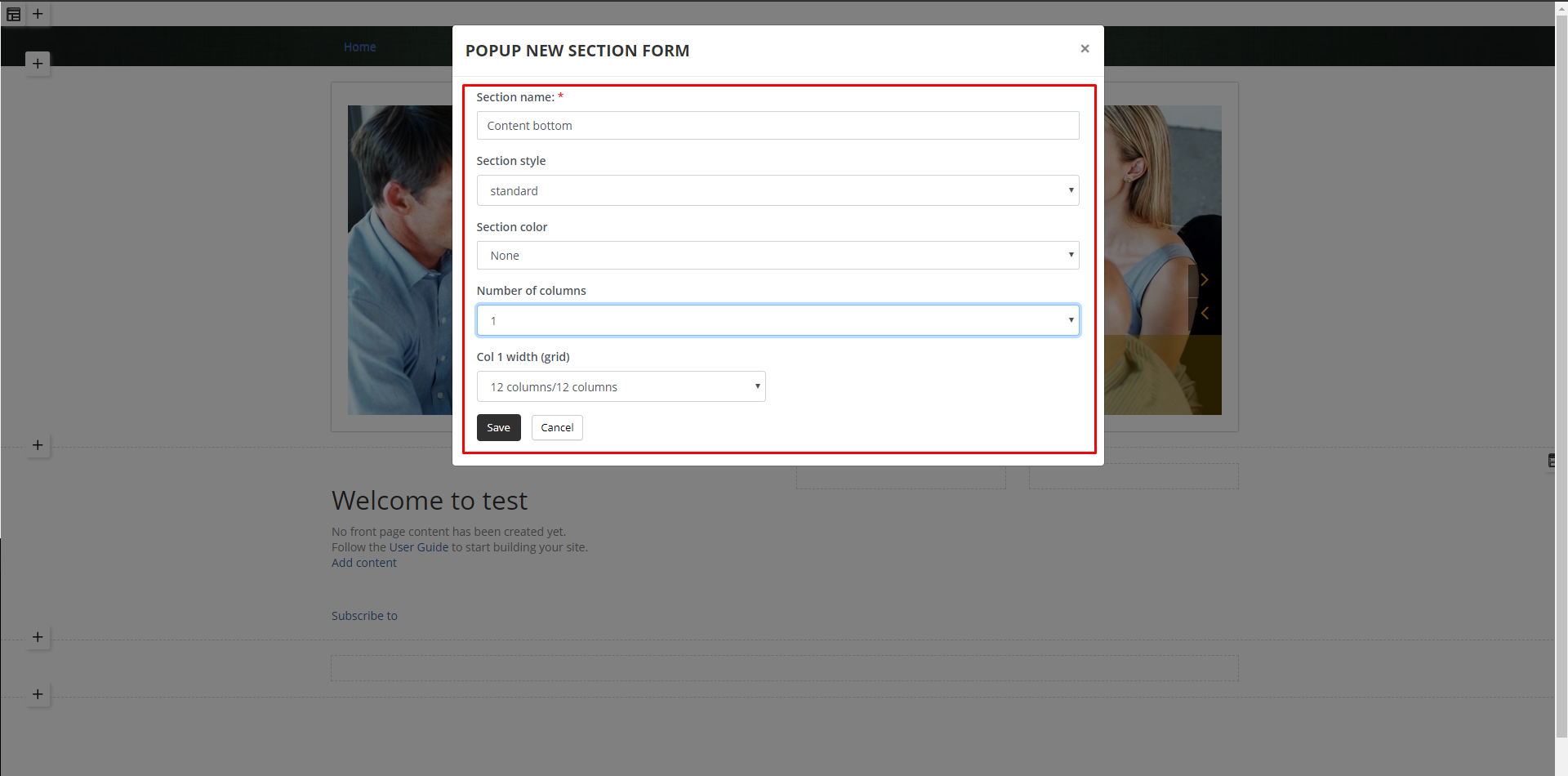1568x776 pixels.
Task: Open the Section color dropdown
Action: 777,256
